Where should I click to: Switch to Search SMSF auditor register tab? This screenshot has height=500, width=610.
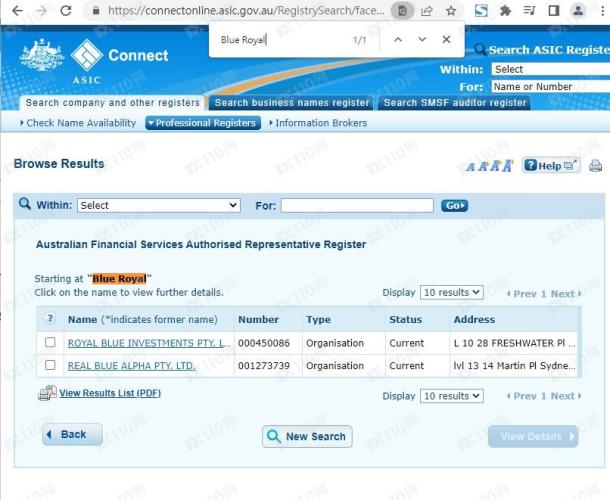454,103
